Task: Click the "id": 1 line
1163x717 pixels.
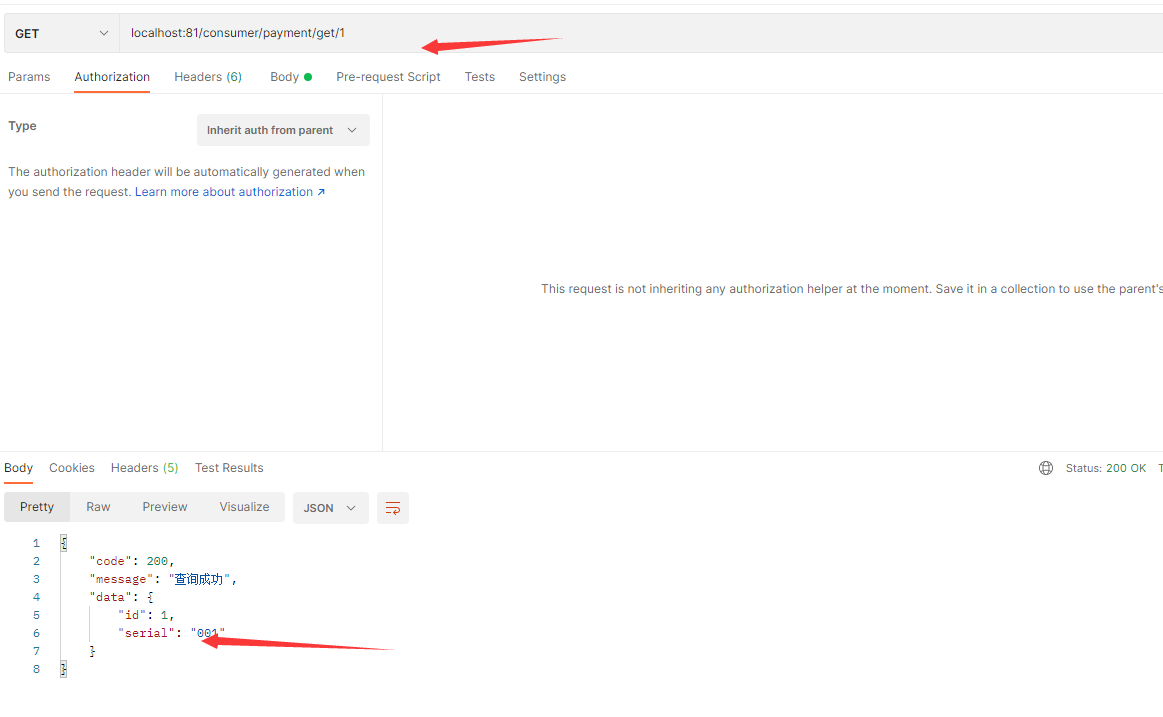Action: click(146, 615)
